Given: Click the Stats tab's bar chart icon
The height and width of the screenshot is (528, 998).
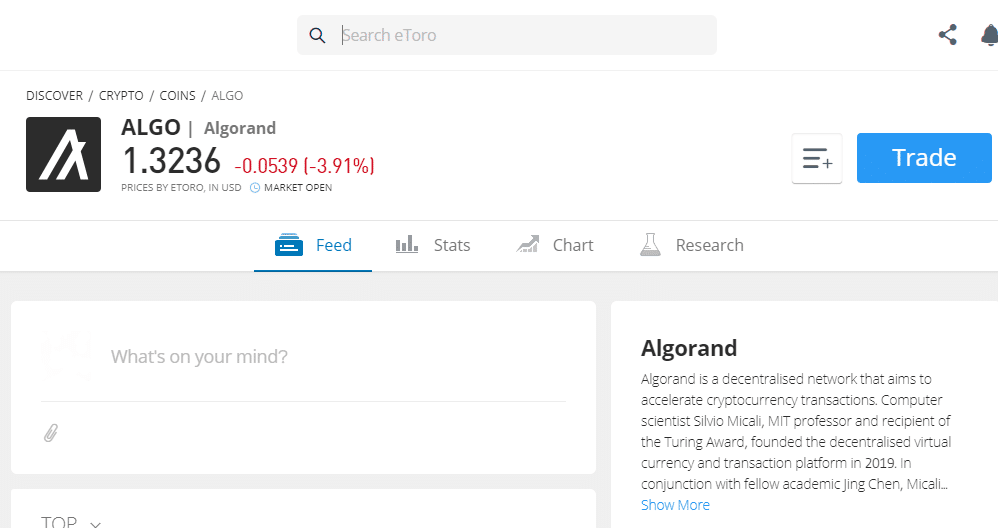Looking at the screenshot, I should coord(407,245).
